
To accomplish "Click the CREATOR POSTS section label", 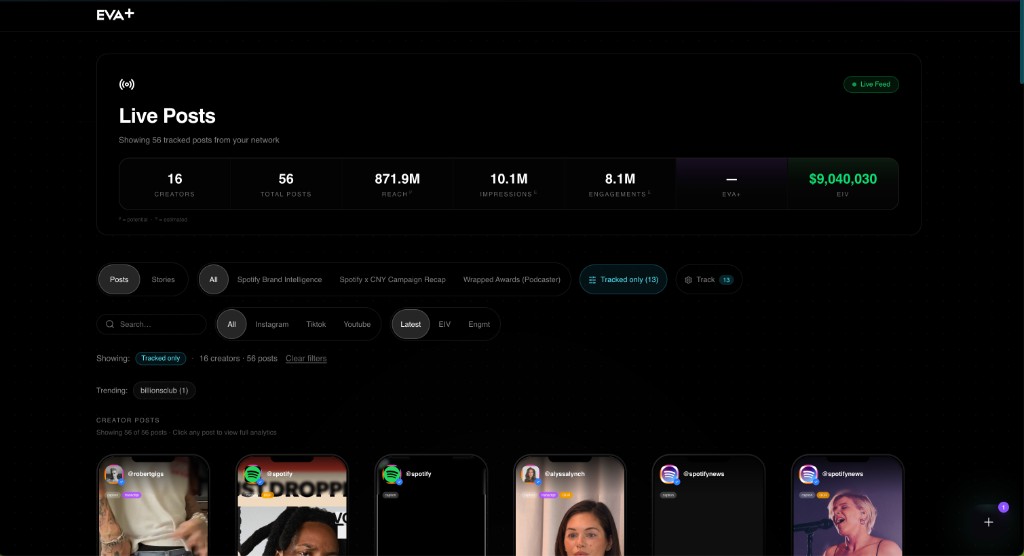I will pos(128,420).
